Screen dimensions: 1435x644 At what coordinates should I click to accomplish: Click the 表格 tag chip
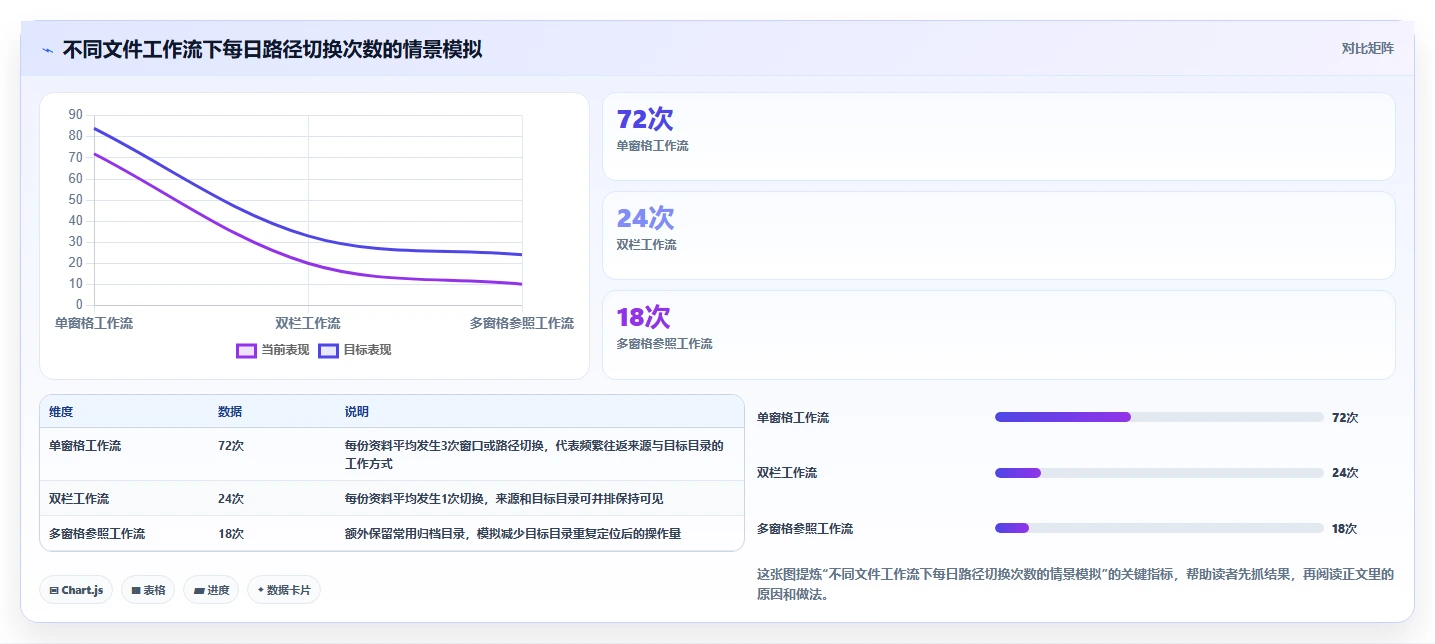tap(149, 590)
